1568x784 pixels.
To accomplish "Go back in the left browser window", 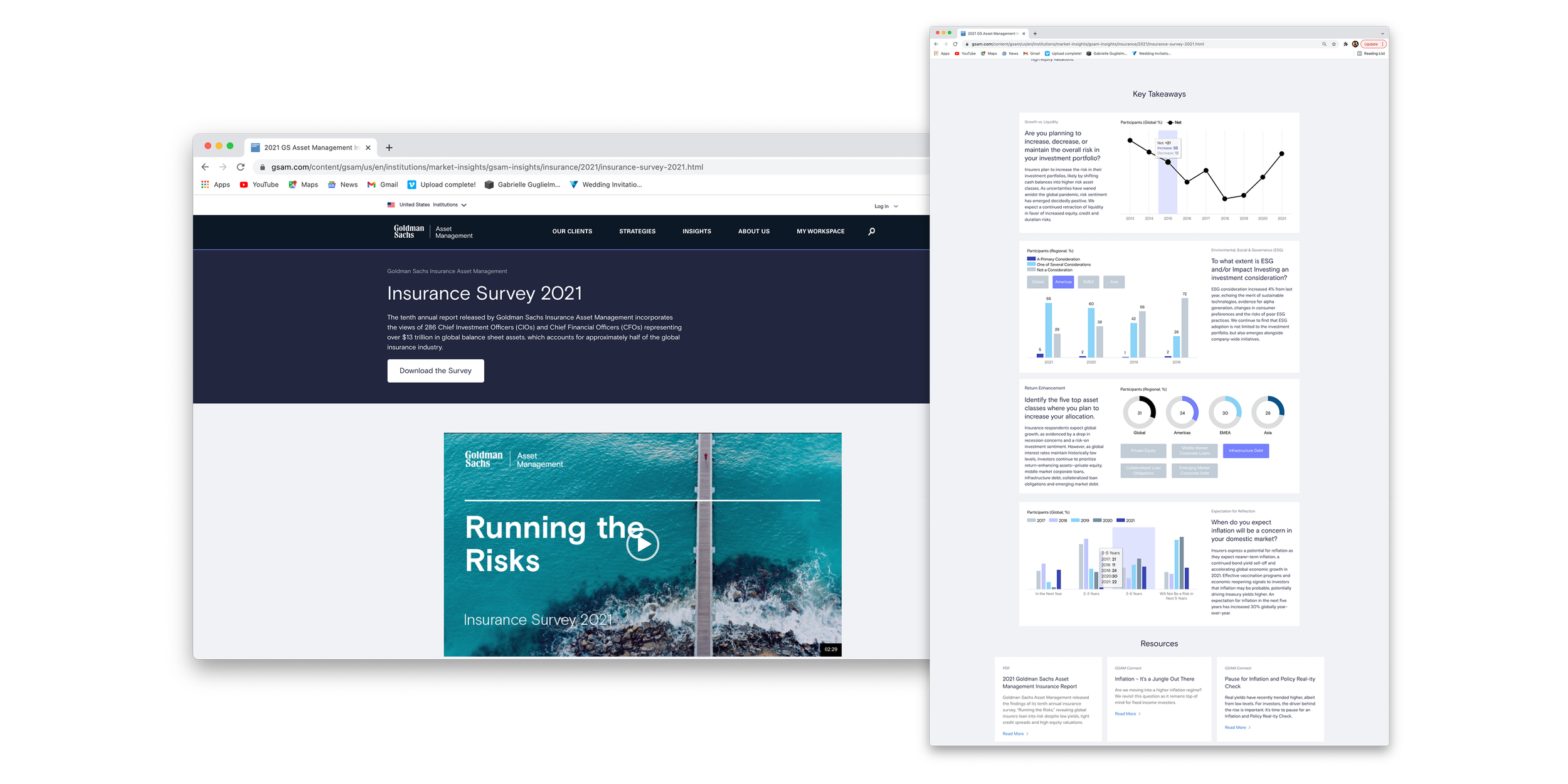I will [205, 167].
